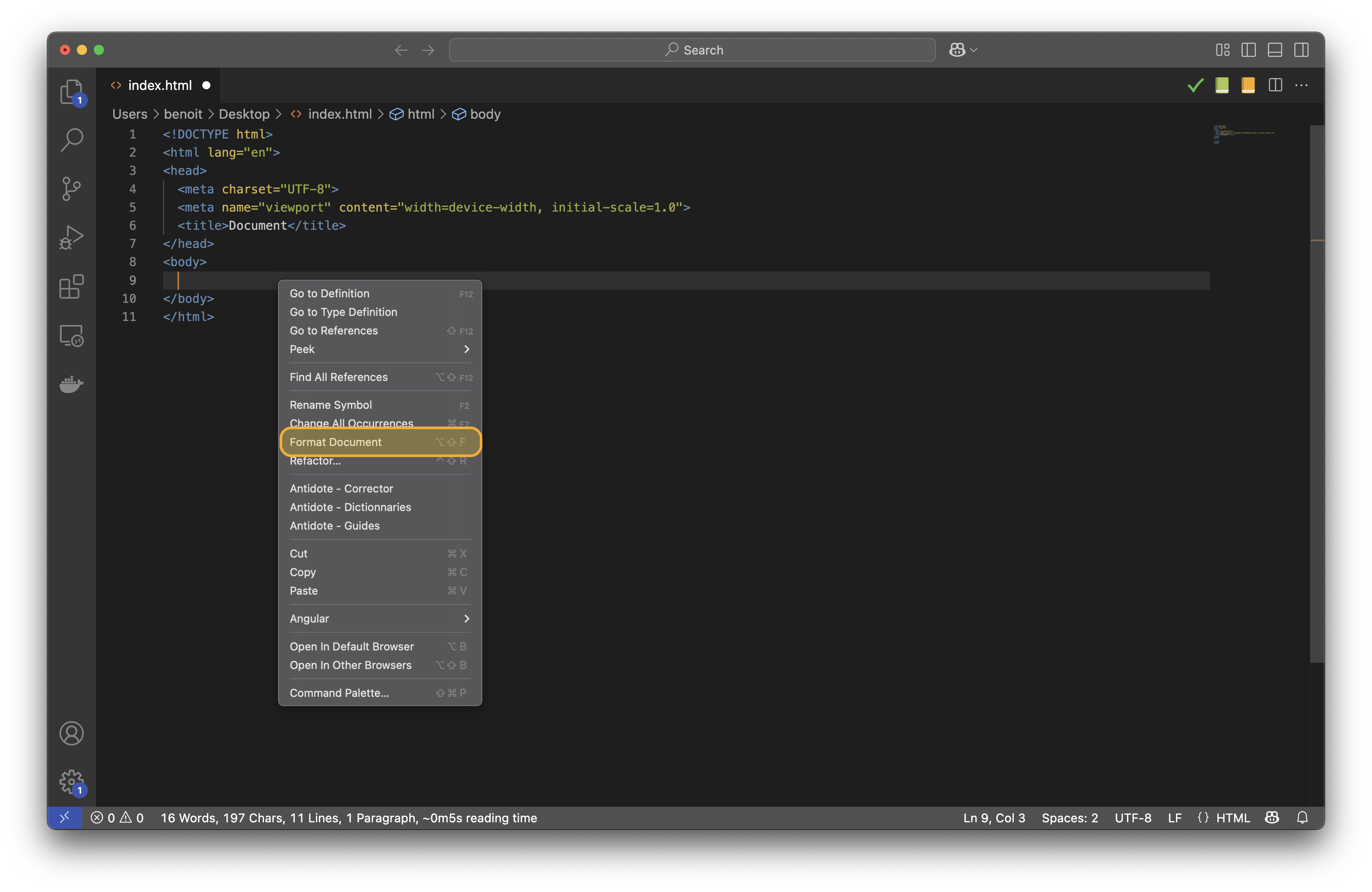Toggle the bottom panel visibility

[1274, 50]
